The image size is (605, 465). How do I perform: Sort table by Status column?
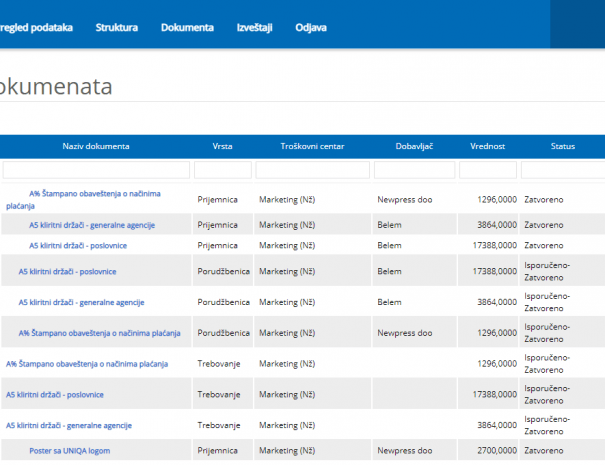[x=563, y=146]
